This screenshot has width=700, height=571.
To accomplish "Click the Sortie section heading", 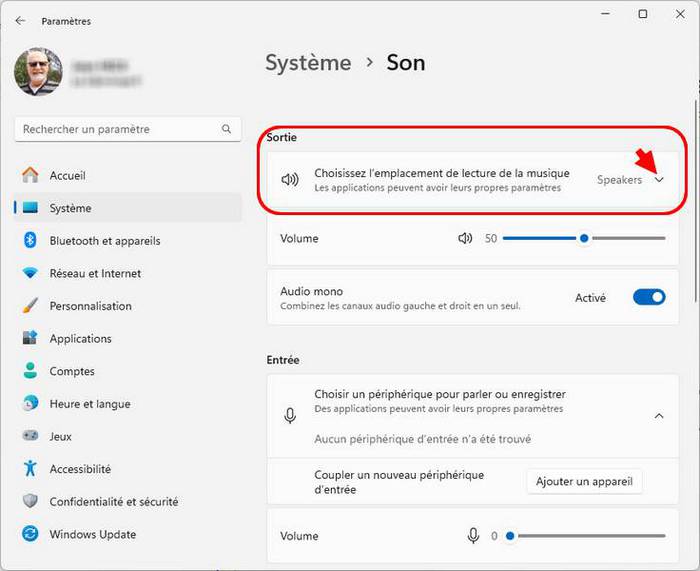I will pos(281,138).
